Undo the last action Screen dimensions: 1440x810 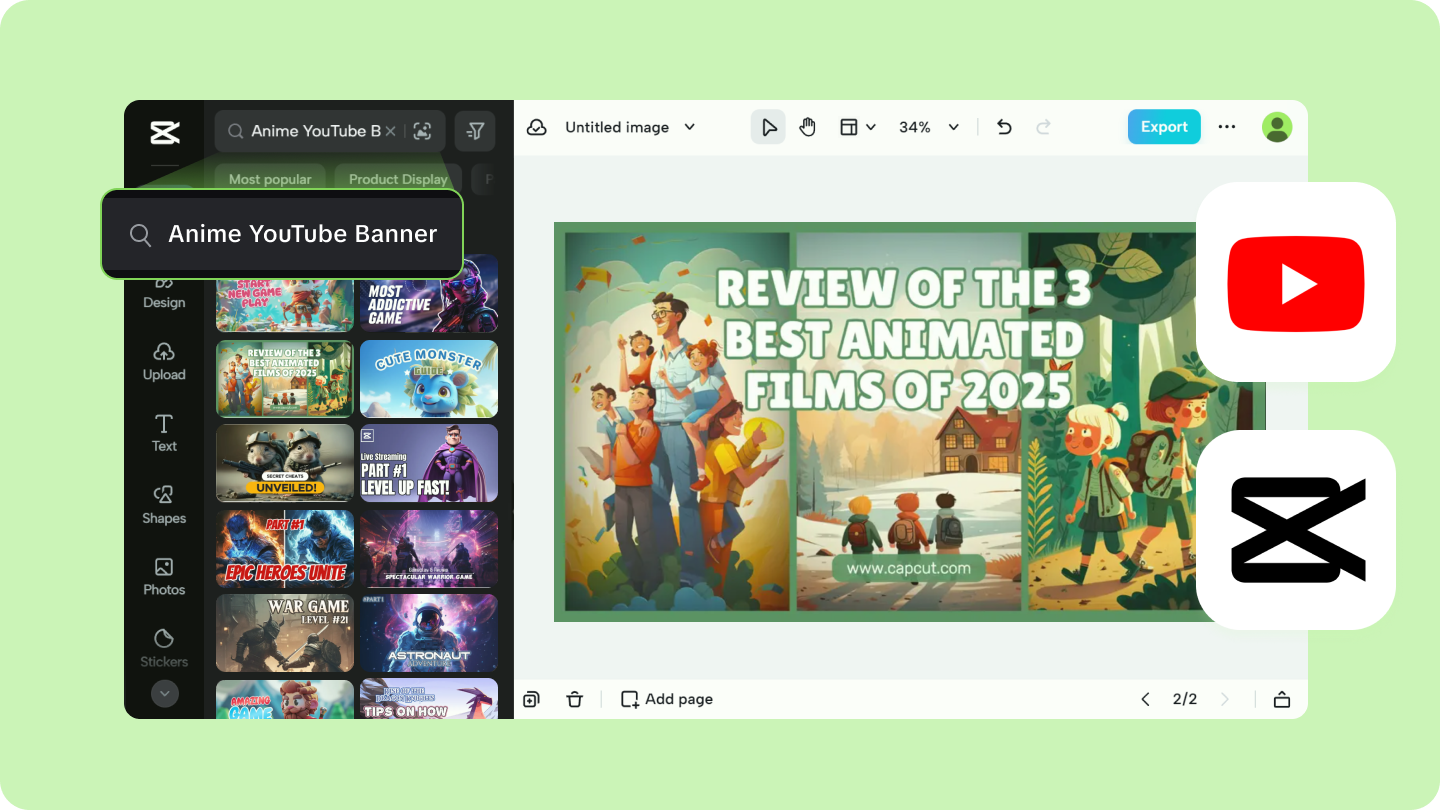(x=1005, y=127)
